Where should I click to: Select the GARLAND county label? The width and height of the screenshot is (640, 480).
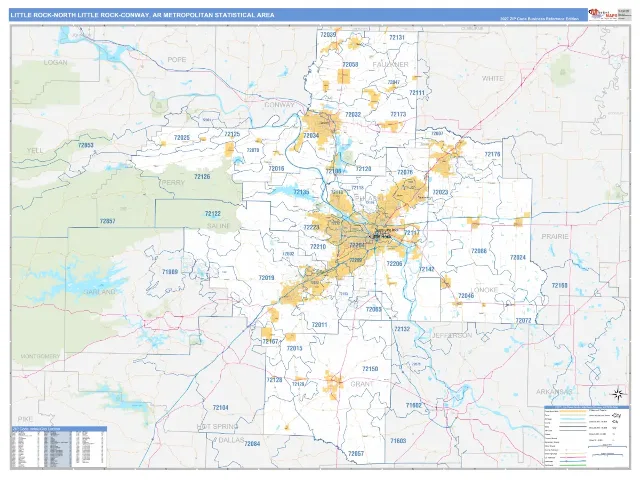tap(99, 292)
